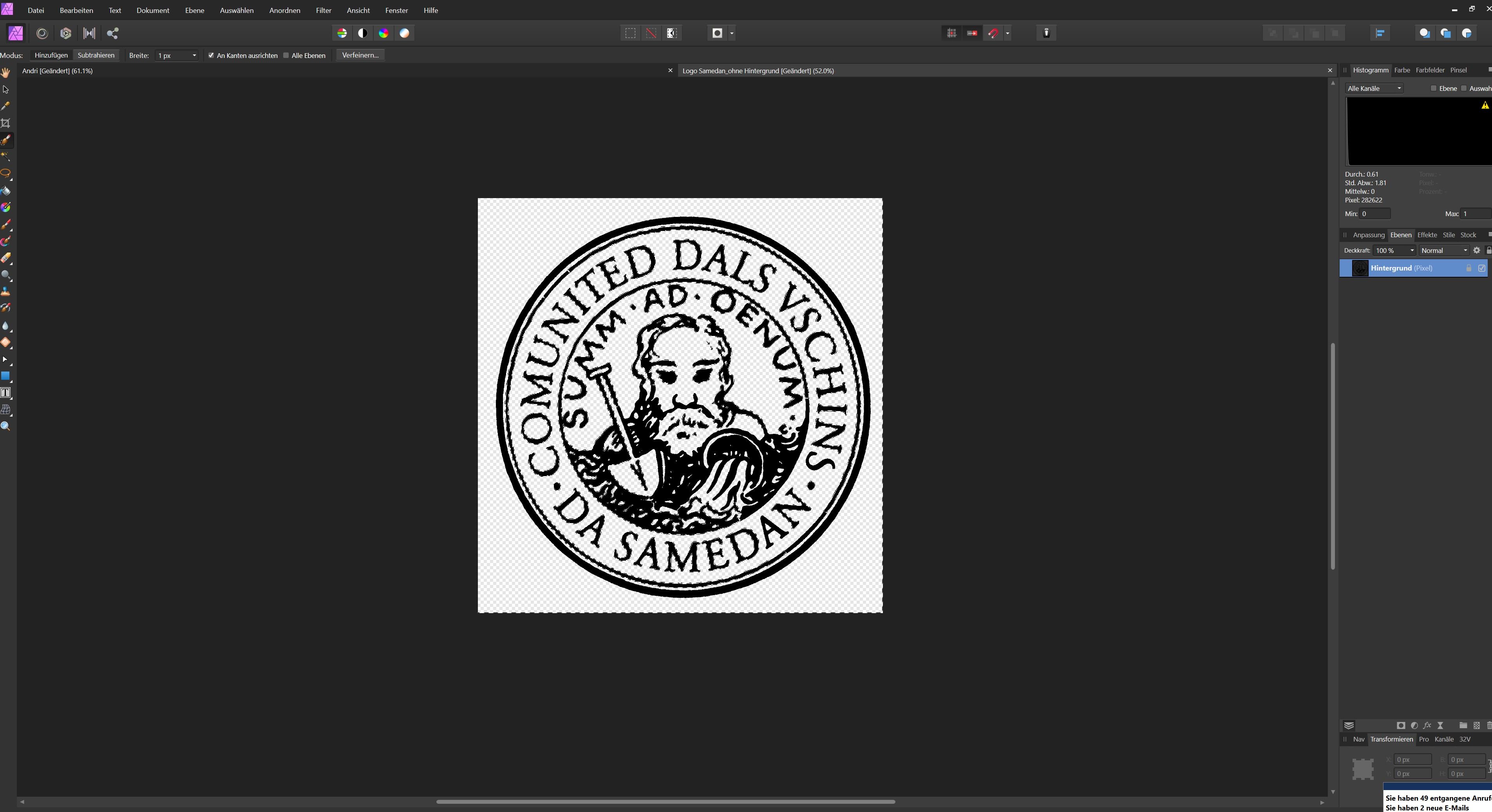Viewport: 1492px width, 812px height.
Task: Add a Live Filter layer (hourglass icon)
Action: point(1440,725)
